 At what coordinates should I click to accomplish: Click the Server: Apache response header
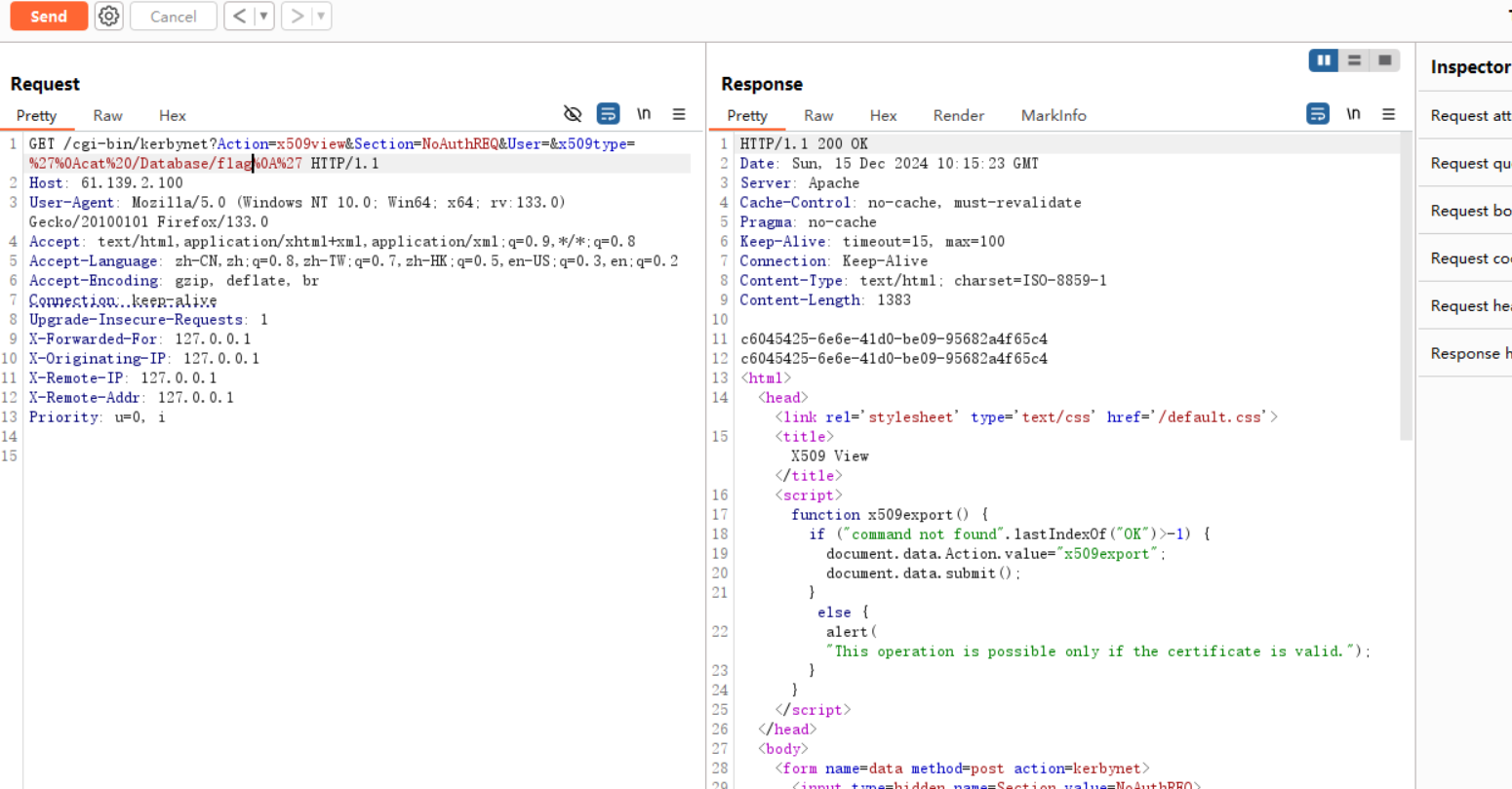click(799, 182)
